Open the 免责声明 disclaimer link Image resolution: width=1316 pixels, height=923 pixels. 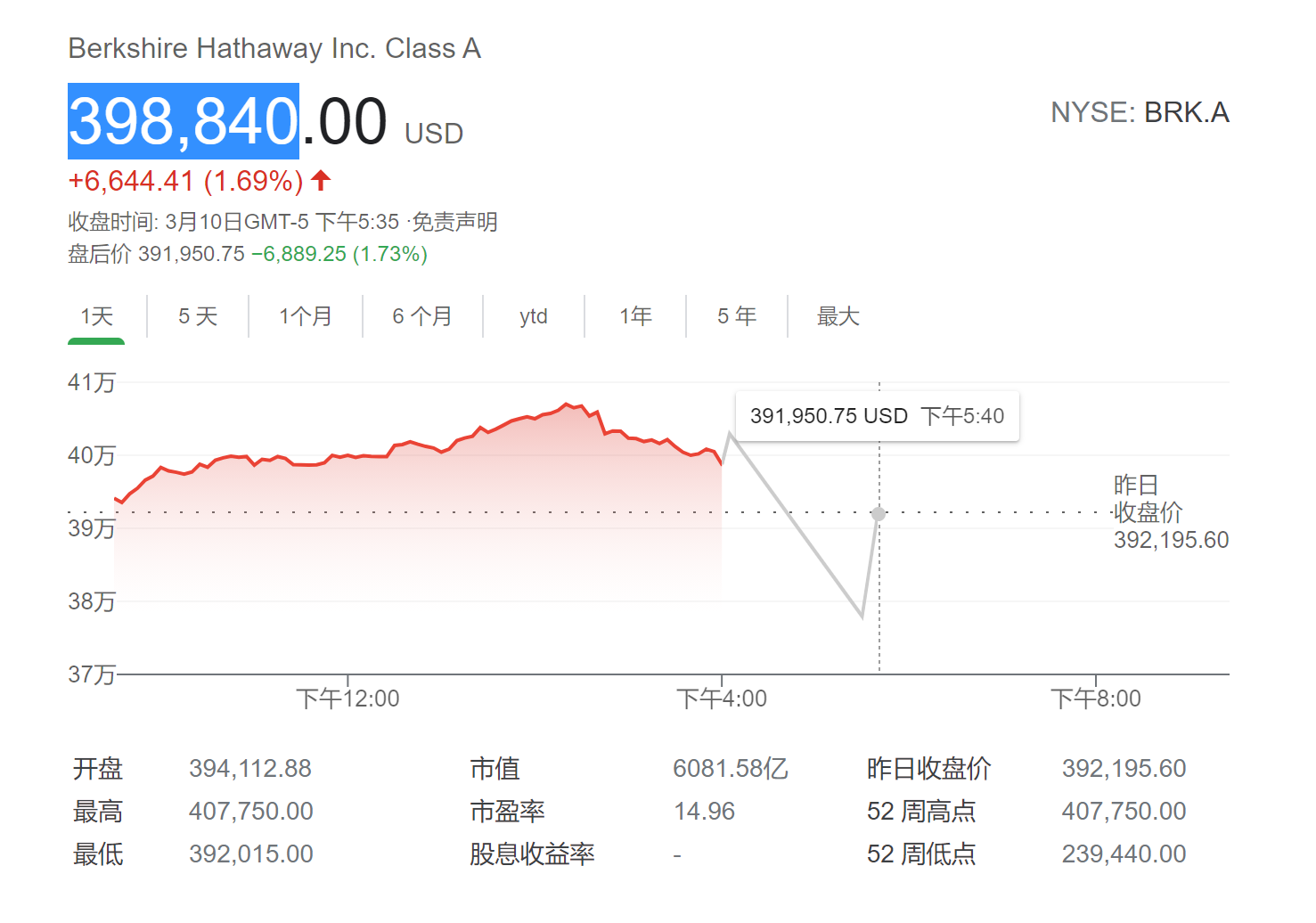pos(454,222)
